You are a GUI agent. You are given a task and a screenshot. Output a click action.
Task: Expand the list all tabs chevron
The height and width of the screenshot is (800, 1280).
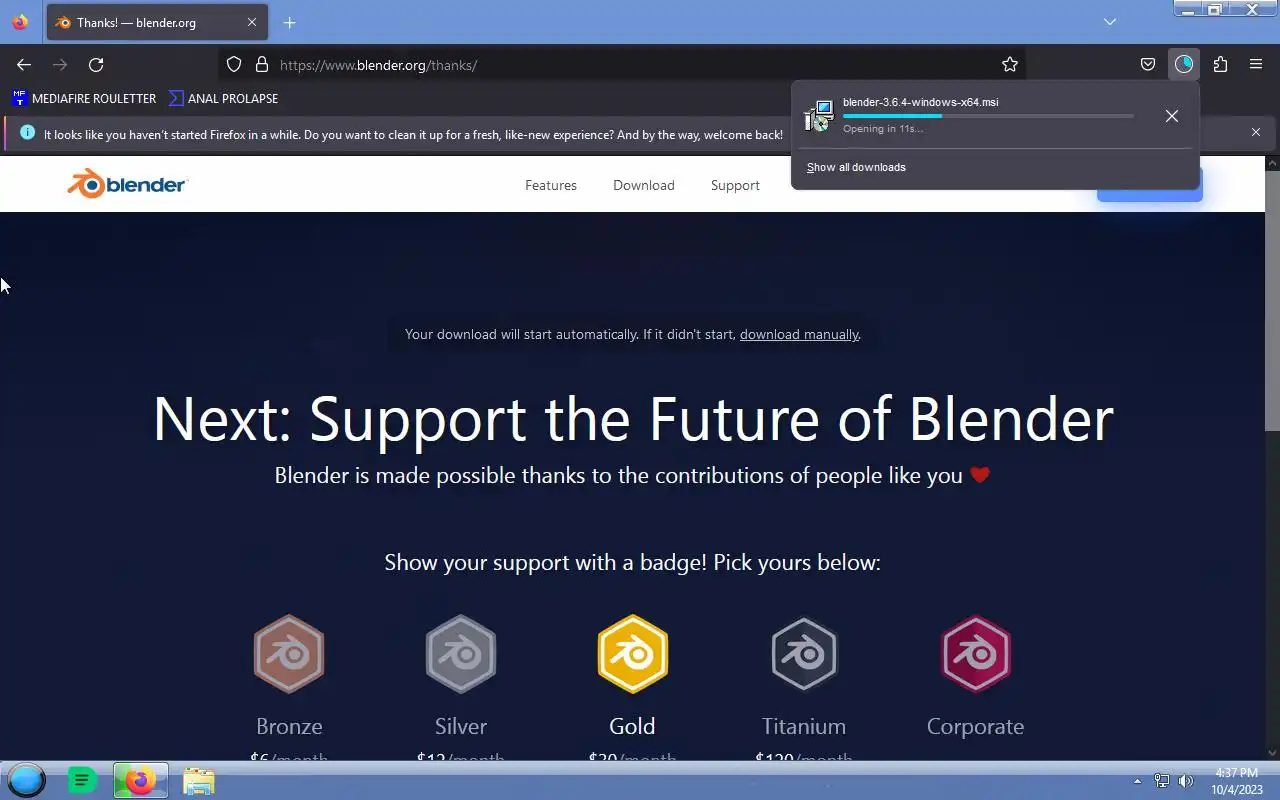[1110, 22]
